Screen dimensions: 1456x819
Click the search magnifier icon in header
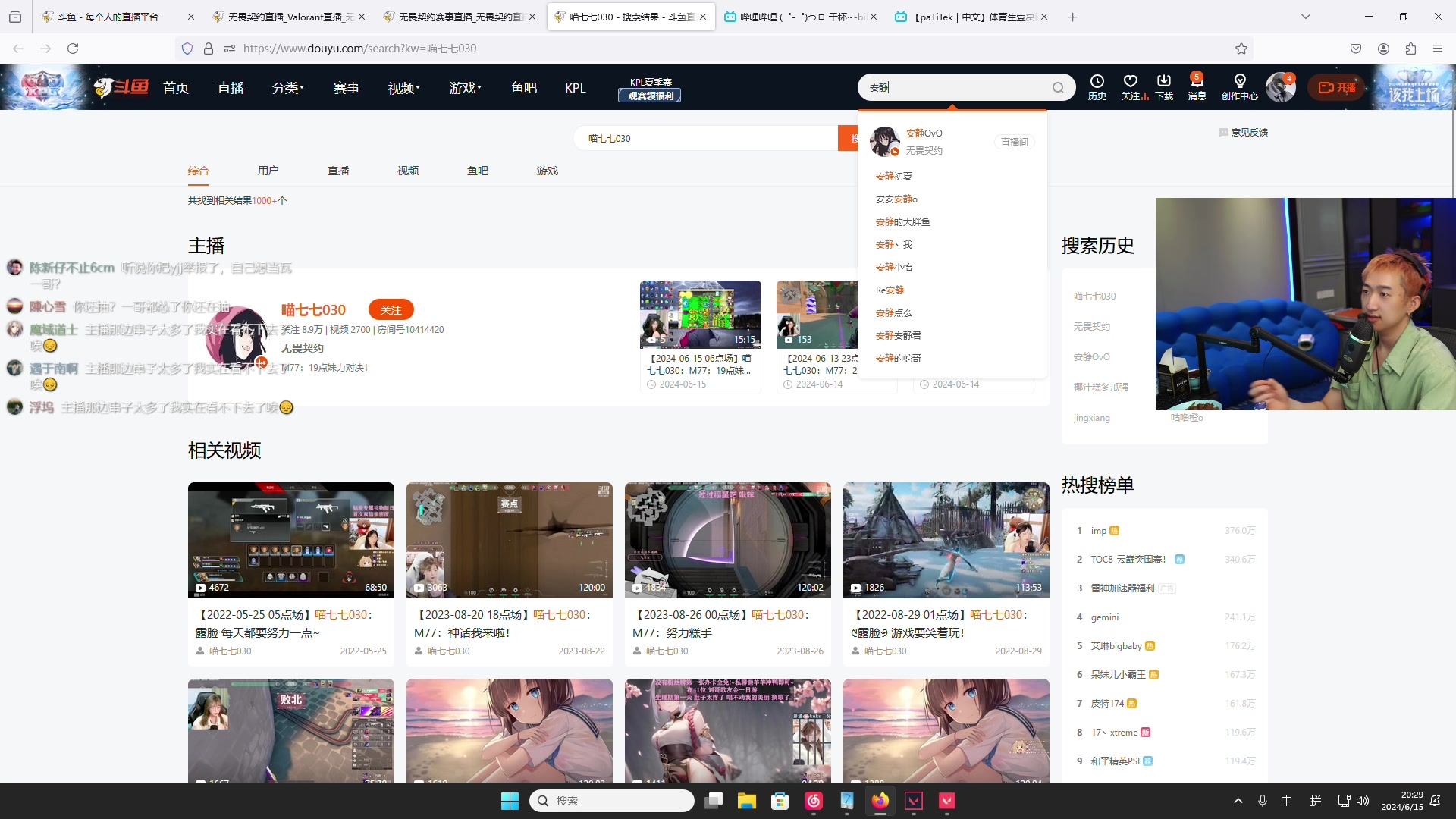[1058, 88]
